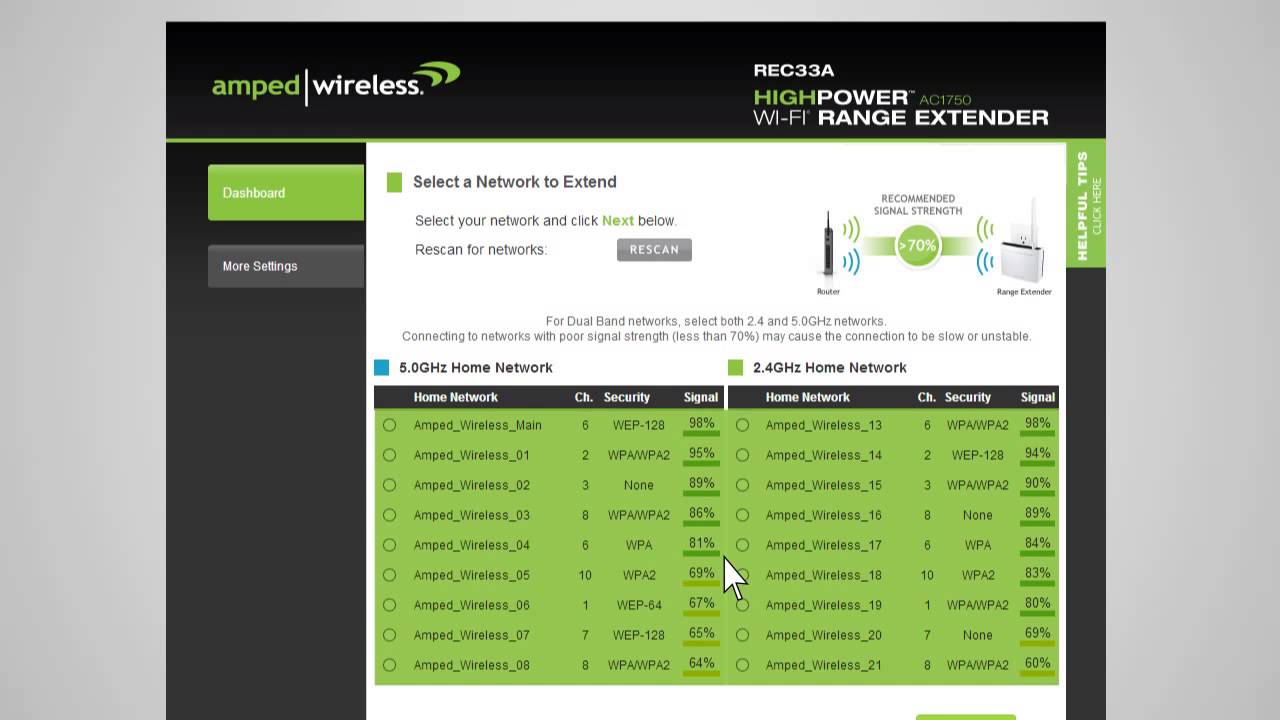Click the green square beside Select a Network to Extend

point(394,182)
